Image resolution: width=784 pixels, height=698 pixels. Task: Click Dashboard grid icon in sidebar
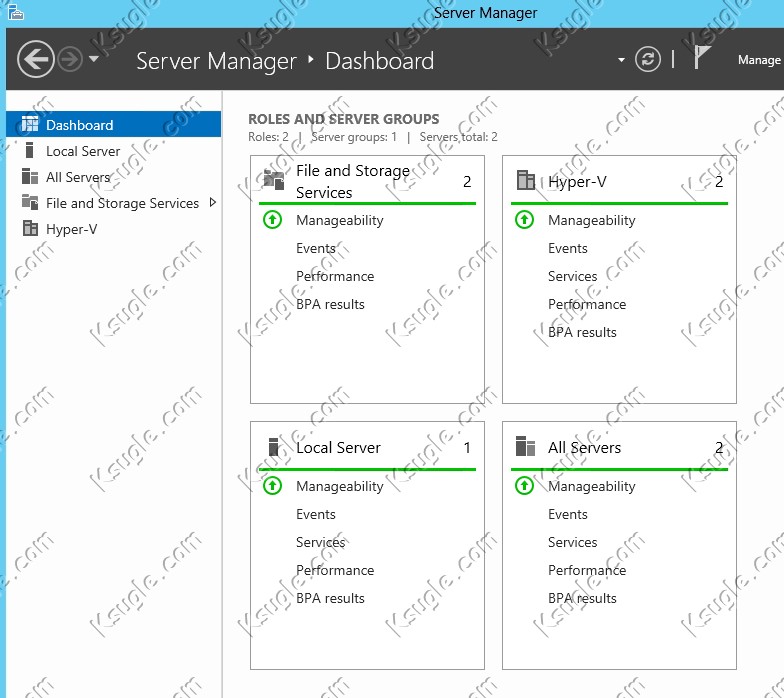tap(30, 124)
